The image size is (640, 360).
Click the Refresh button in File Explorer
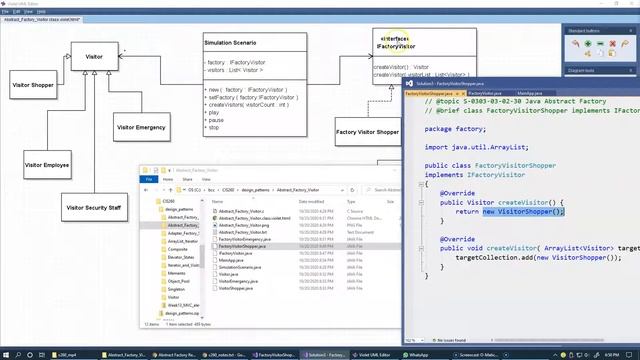coord(352,190)
